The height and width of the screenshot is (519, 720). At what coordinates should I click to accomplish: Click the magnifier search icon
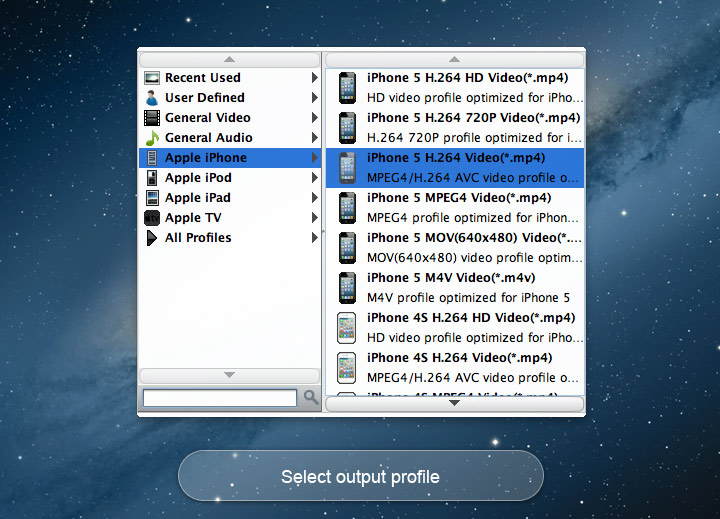coord(311,397)
